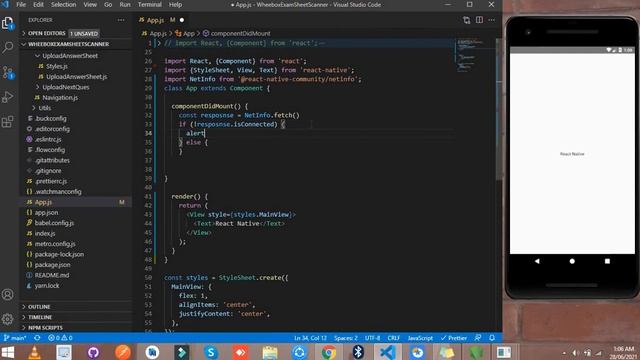
Task: Open the Run and Debug view
Action: (8, 97)
